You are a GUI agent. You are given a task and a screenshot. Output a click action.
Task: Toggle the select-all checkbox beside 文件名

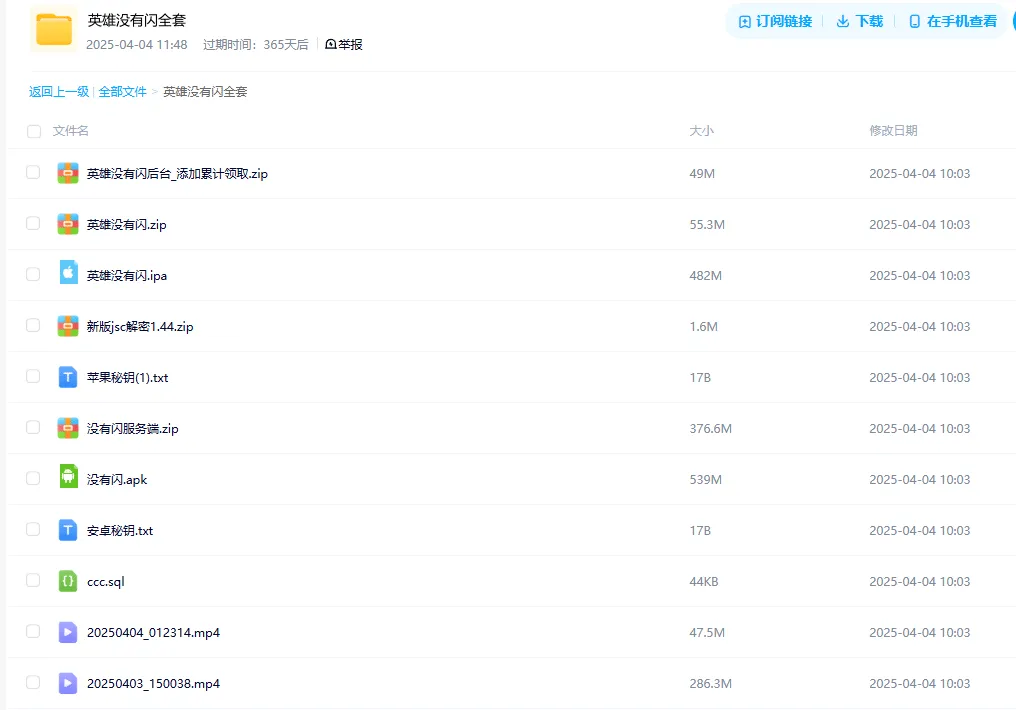tap(34, 132)
